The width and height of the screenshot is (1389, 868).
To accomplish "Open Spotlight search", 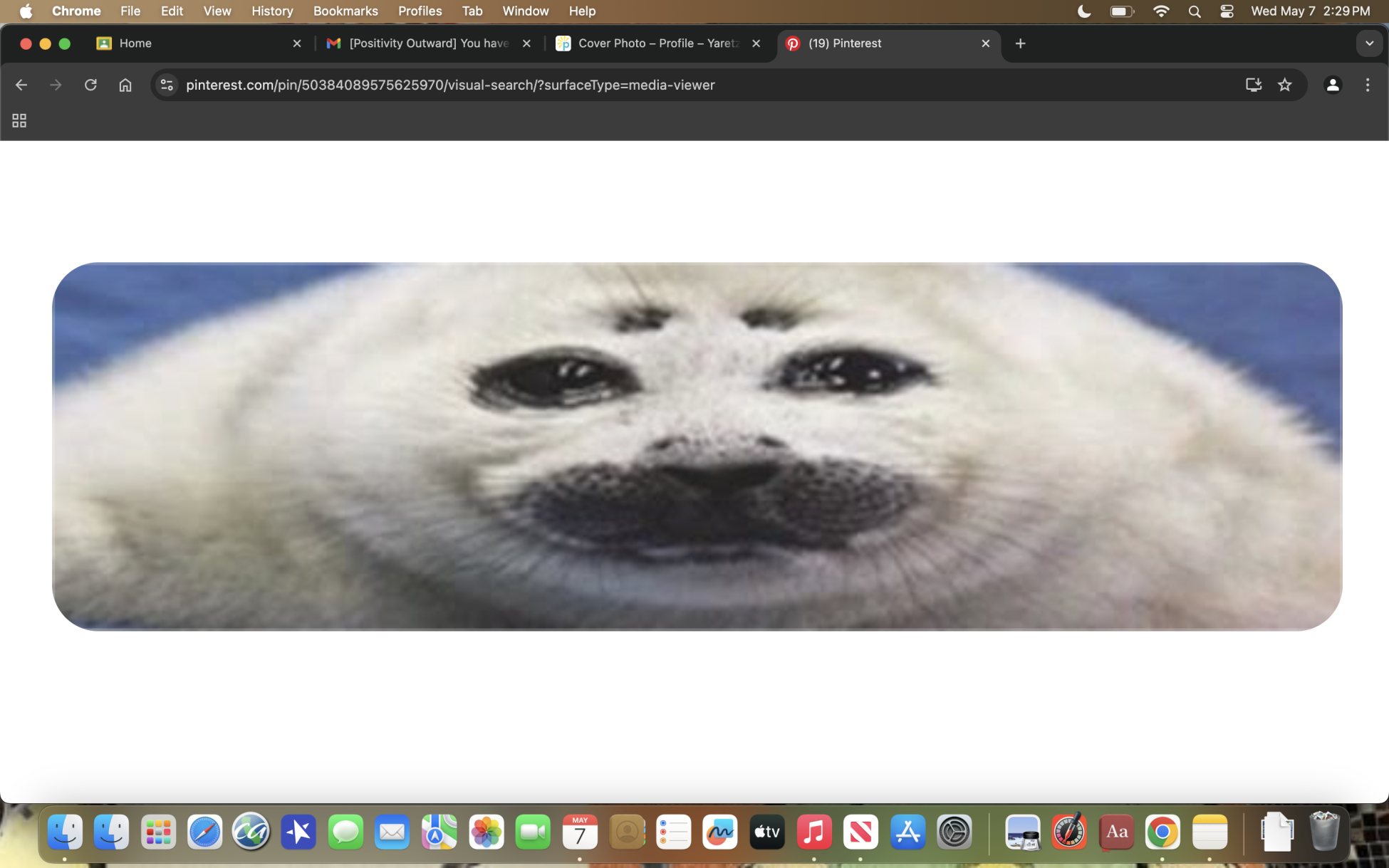I will (1195, 11).
